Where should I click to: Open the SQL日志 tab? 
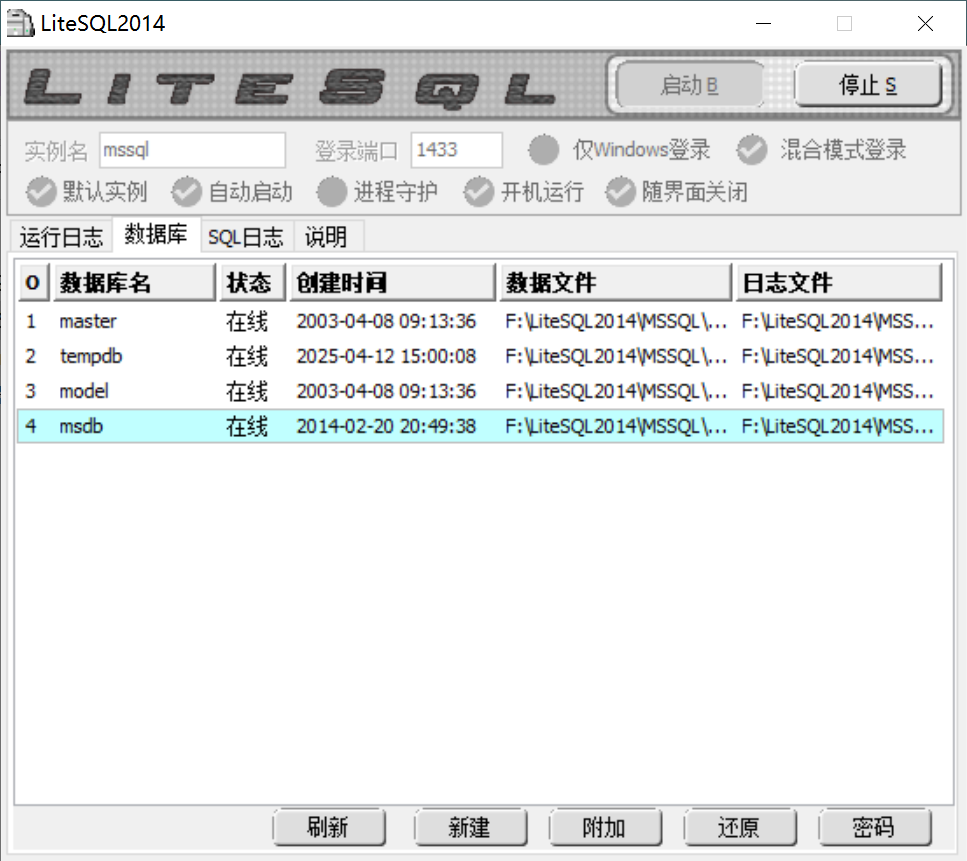pos(245,237)
